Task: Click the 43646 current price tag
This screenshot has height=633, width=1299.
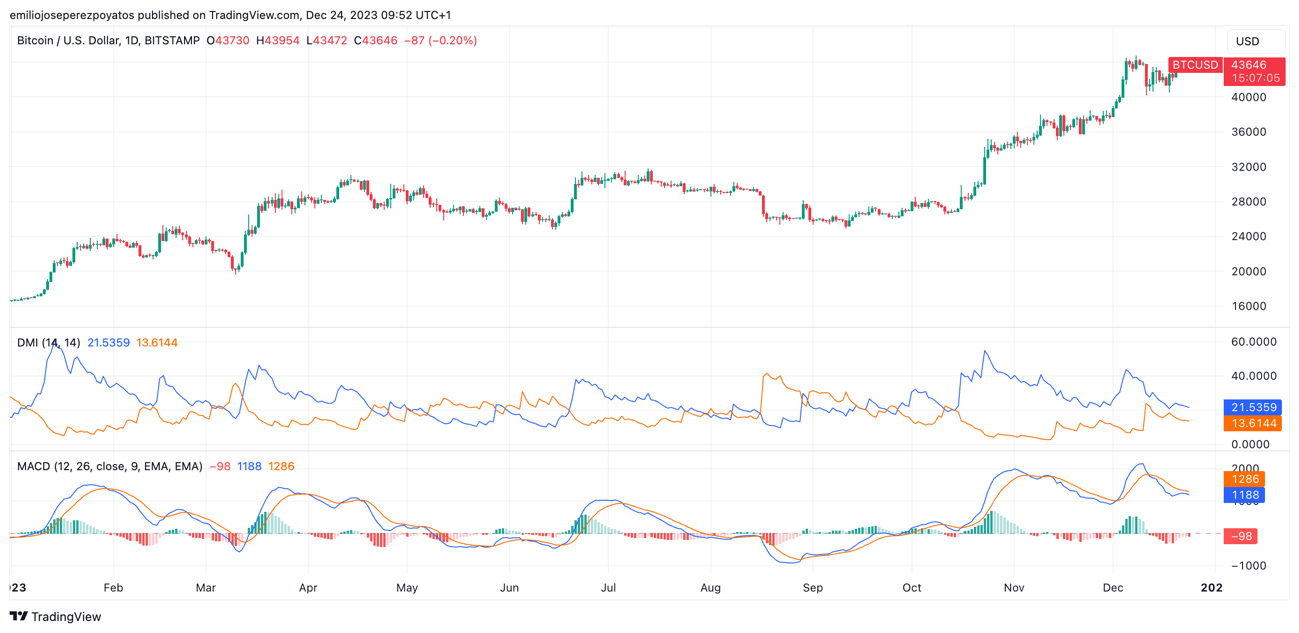Action: (x=1249, y=65)
